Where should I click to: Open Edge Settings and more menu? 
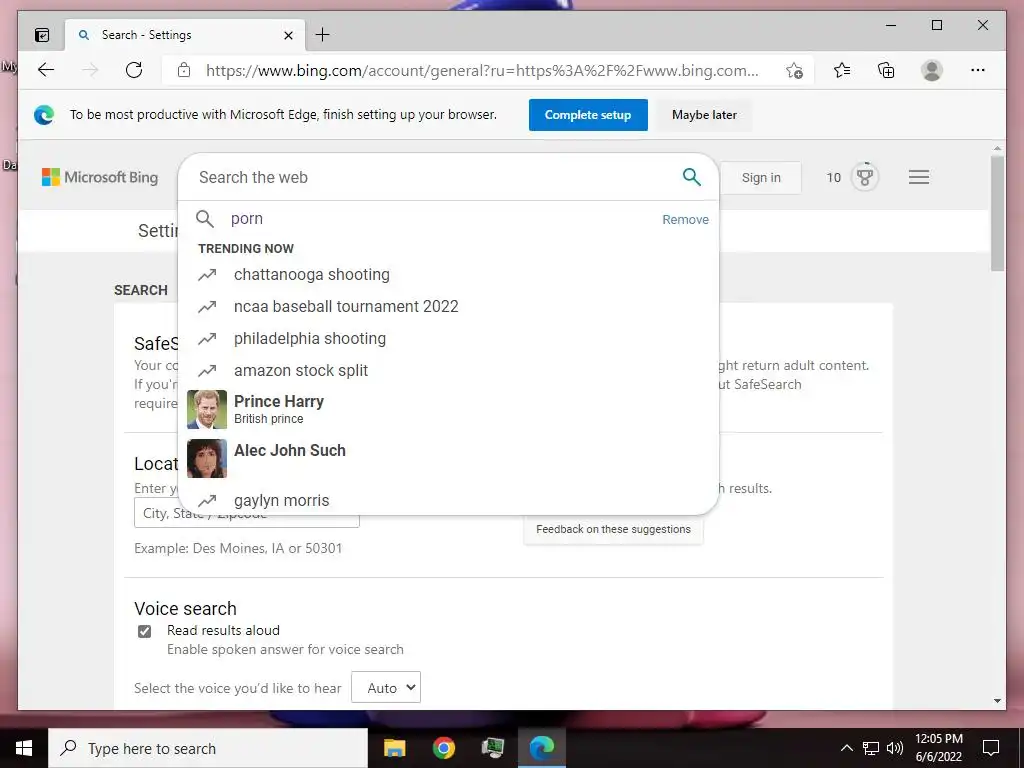click(x=978, y=70)
